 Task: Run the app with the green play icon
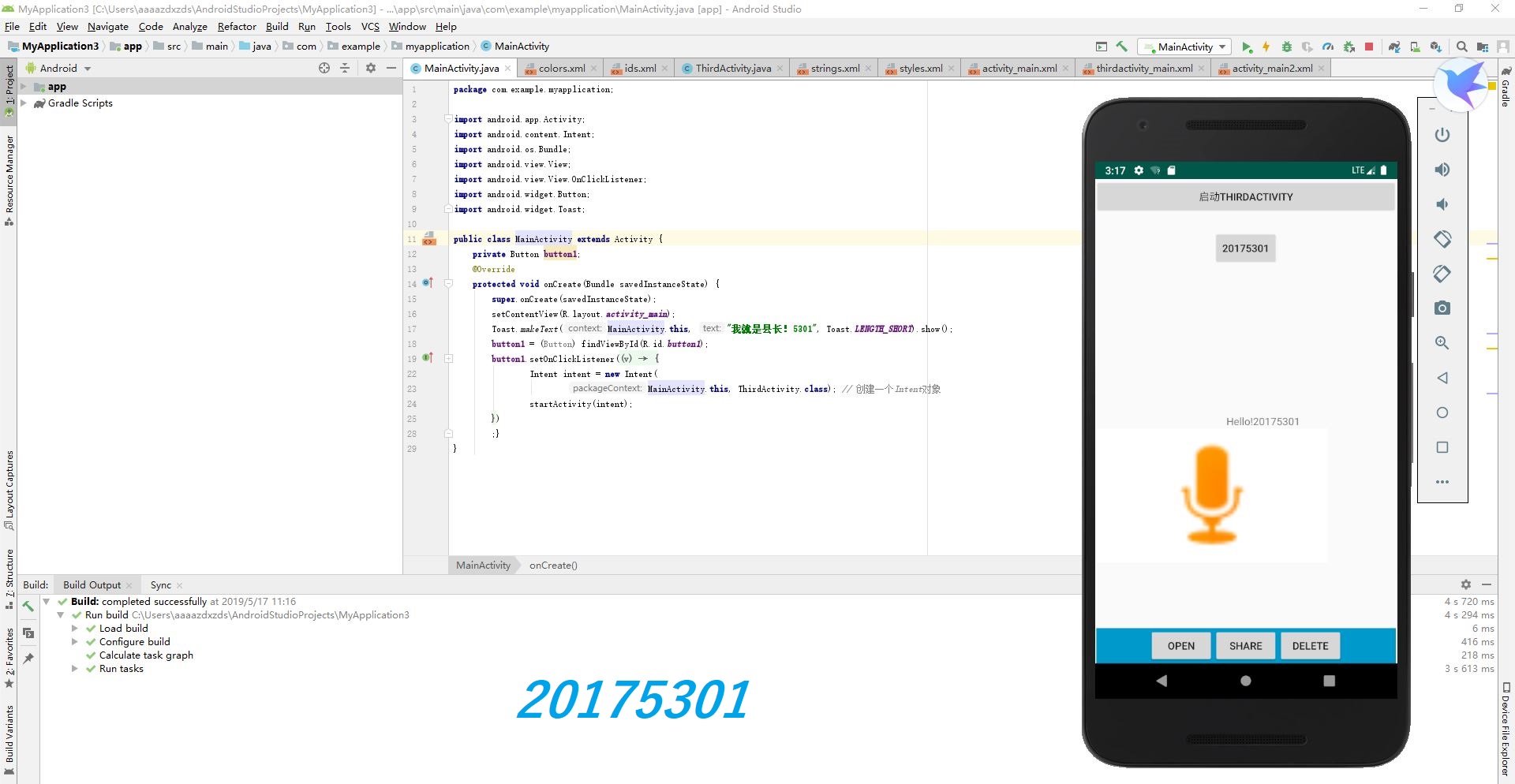coord(1246,47)
